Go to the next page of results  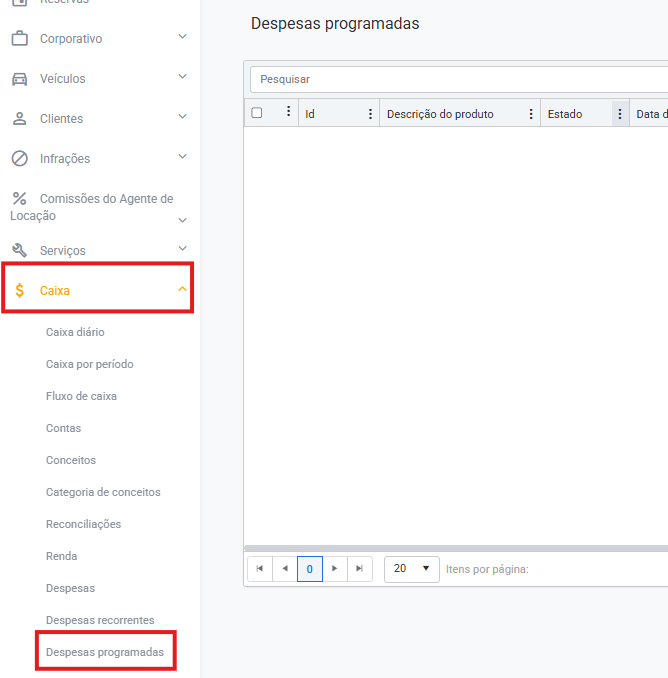[335, 569]
